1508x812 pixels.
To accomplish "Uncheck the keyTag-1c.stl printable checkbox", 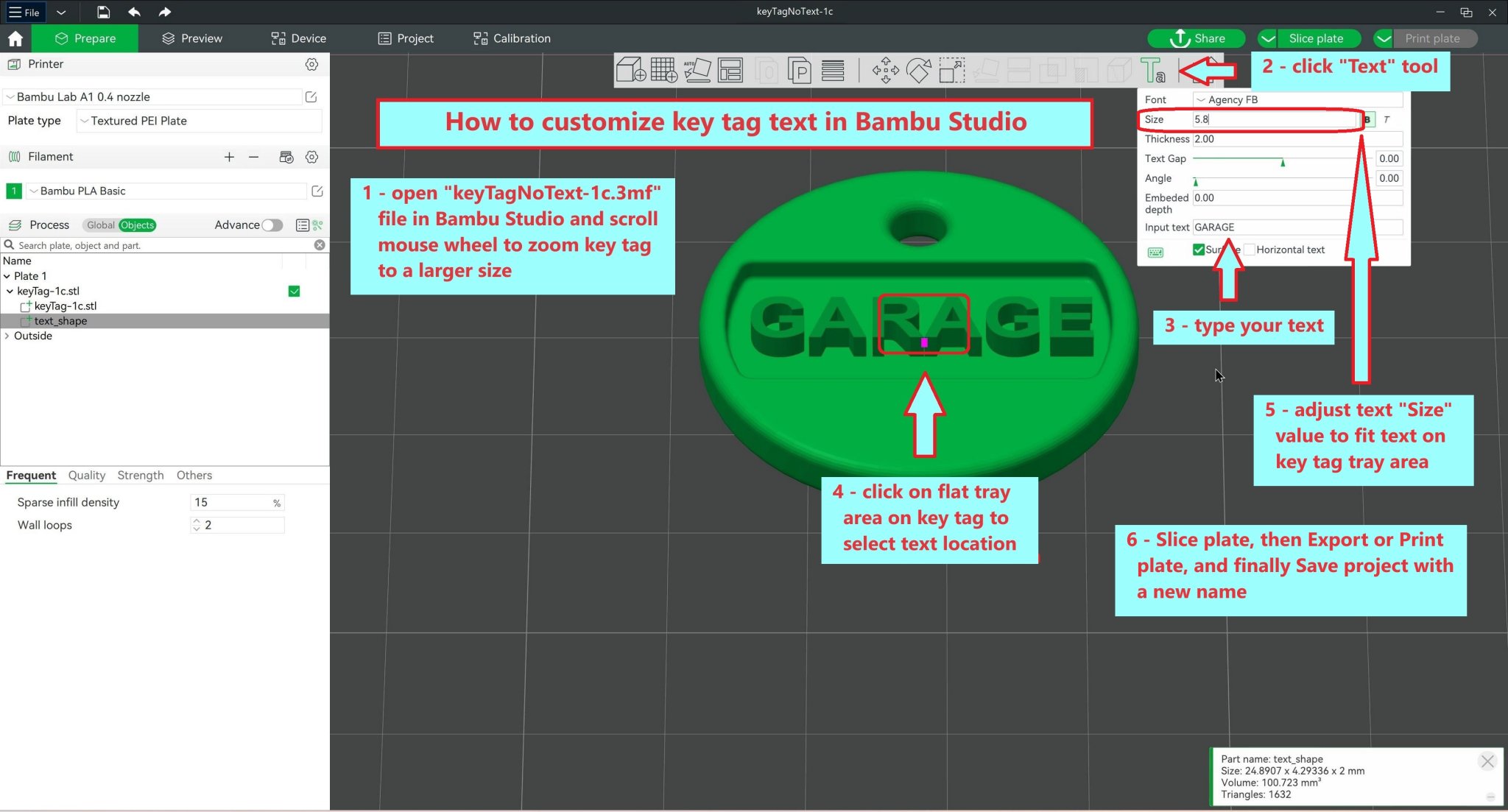I will pos(294,292).
